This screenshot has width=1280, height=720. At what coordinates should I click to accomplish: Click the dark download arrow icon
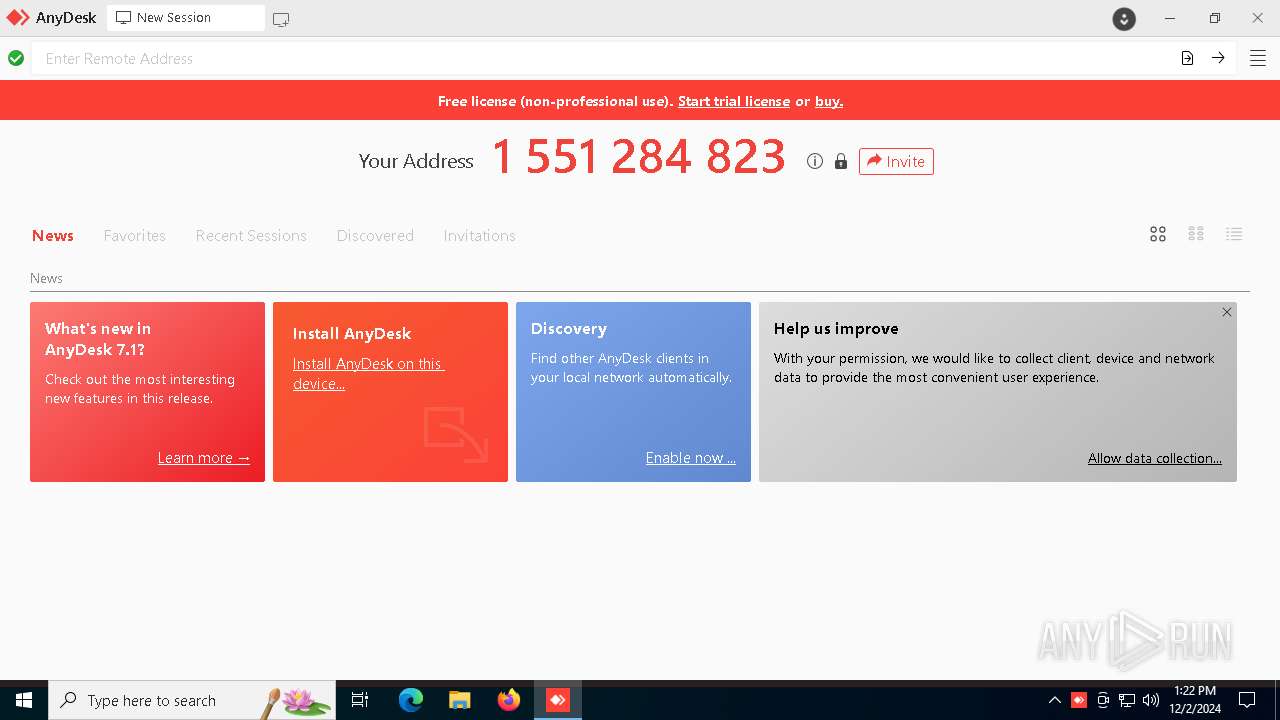(x=1124, y=19)
